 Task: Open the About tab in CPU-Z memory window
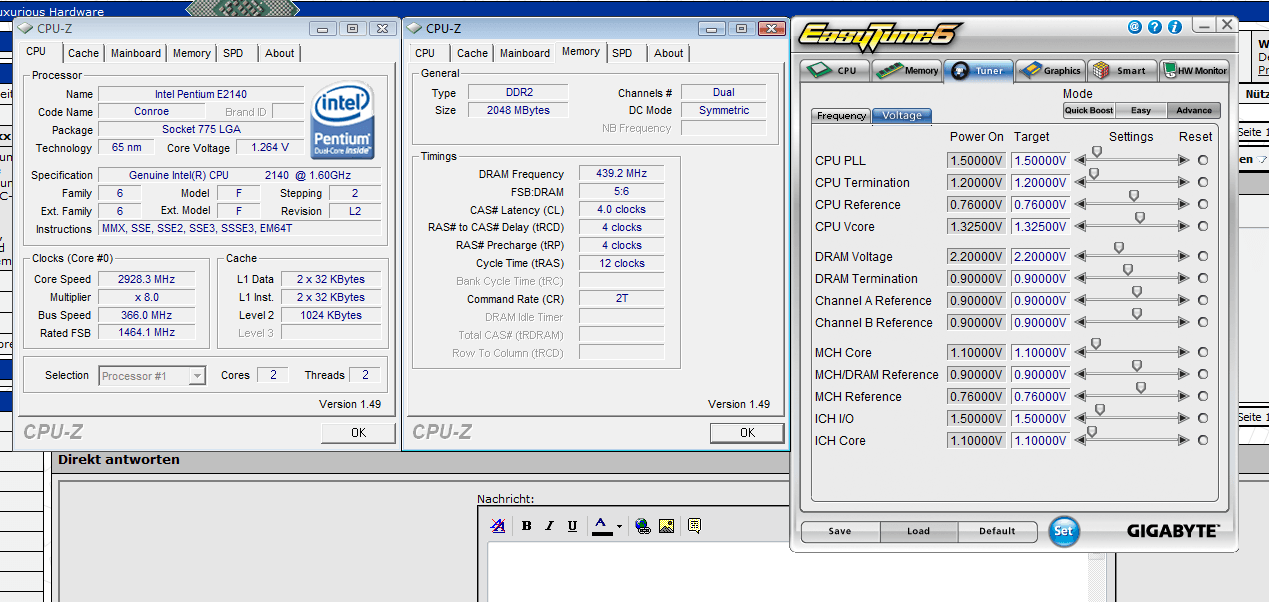(x=669, y=53)
